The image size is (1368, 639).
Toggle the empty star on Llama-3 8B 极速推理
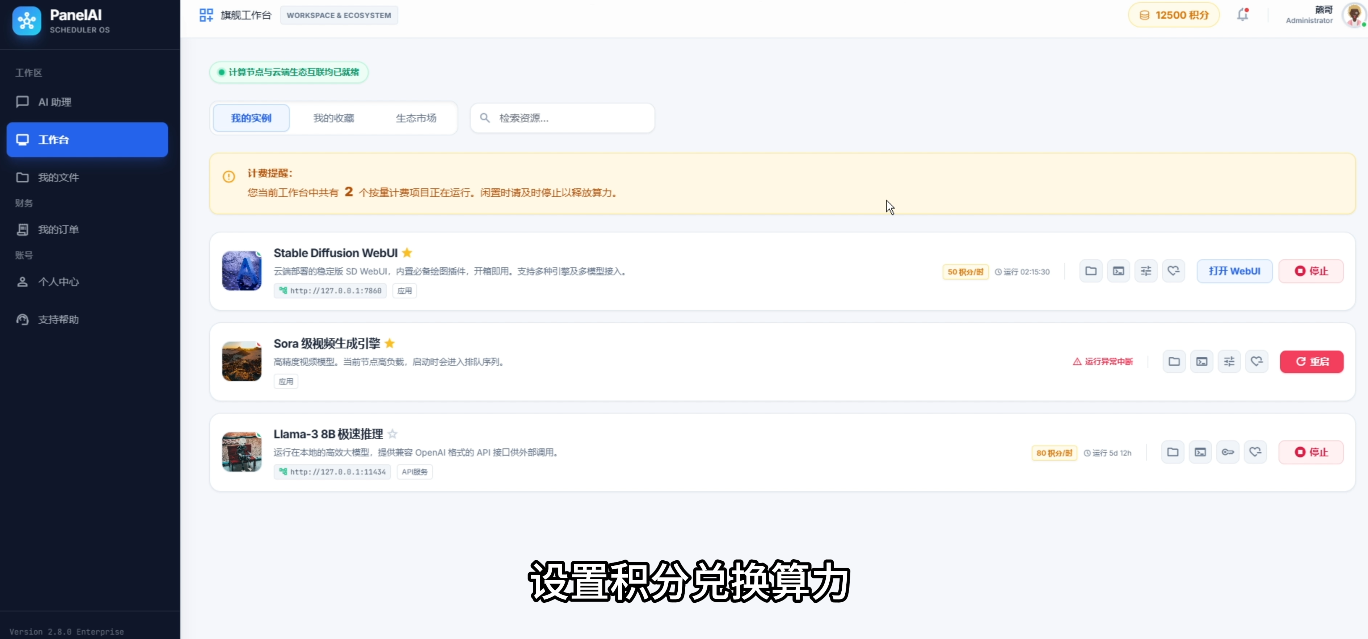click(392, 434)
